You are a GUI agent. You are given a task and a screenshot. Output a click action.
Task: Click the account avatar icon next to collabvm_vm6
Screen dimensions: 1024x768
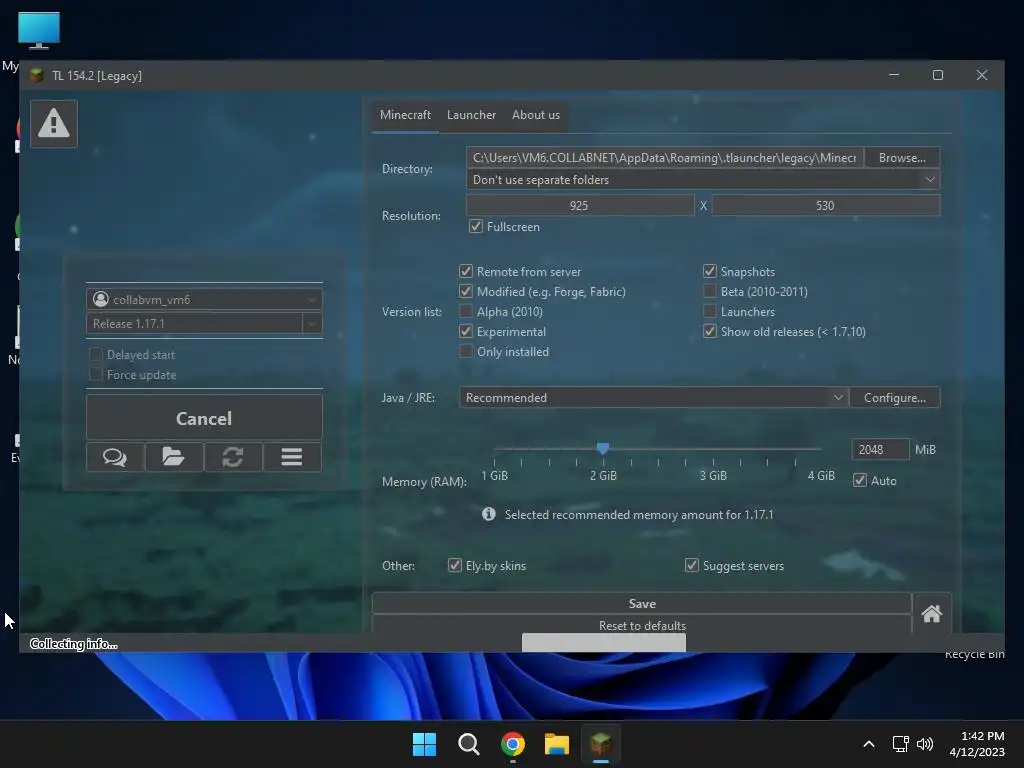(x=101, y=299)
